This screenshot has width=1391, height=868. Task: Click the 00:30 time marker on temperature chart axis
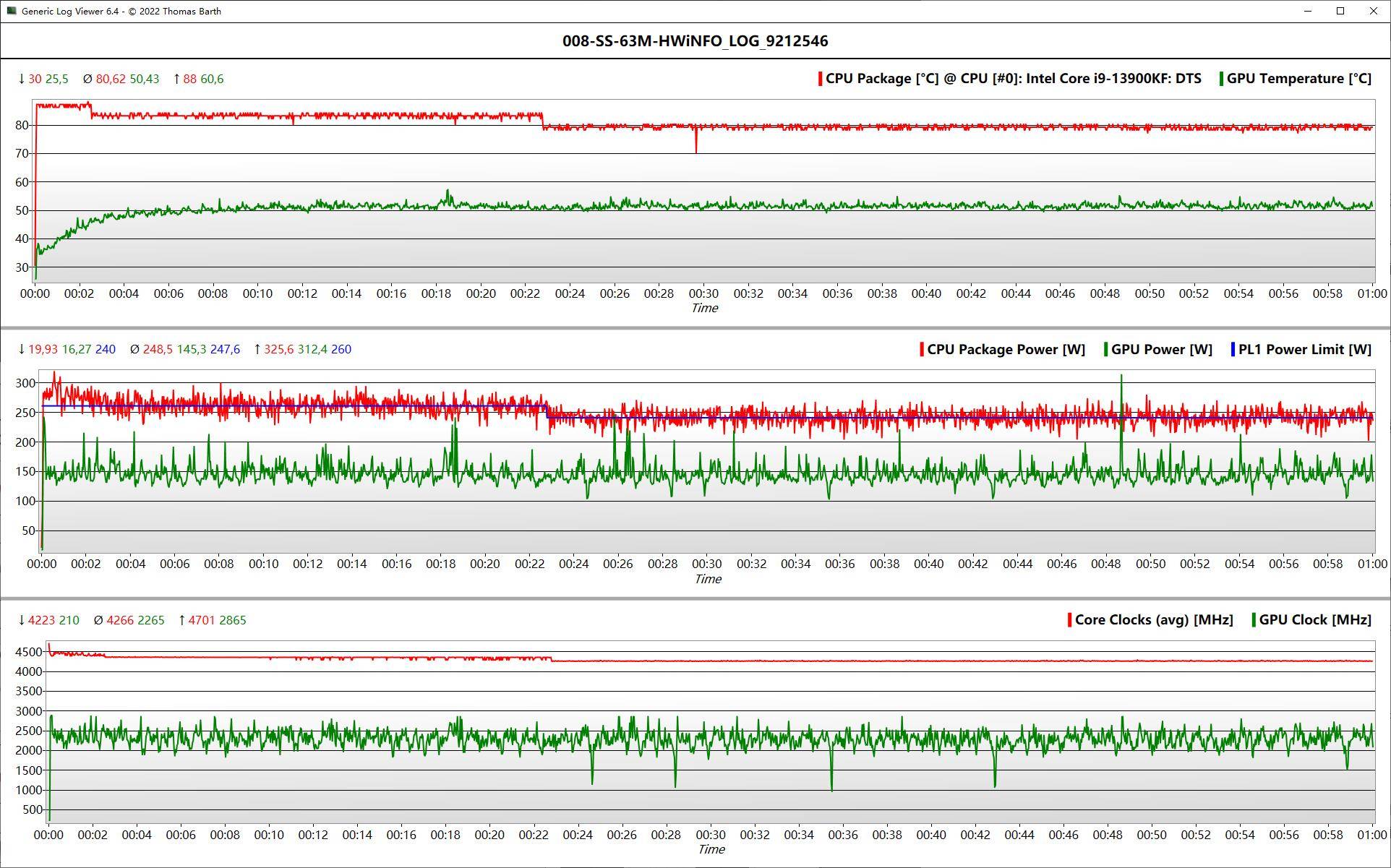[703, 293]
